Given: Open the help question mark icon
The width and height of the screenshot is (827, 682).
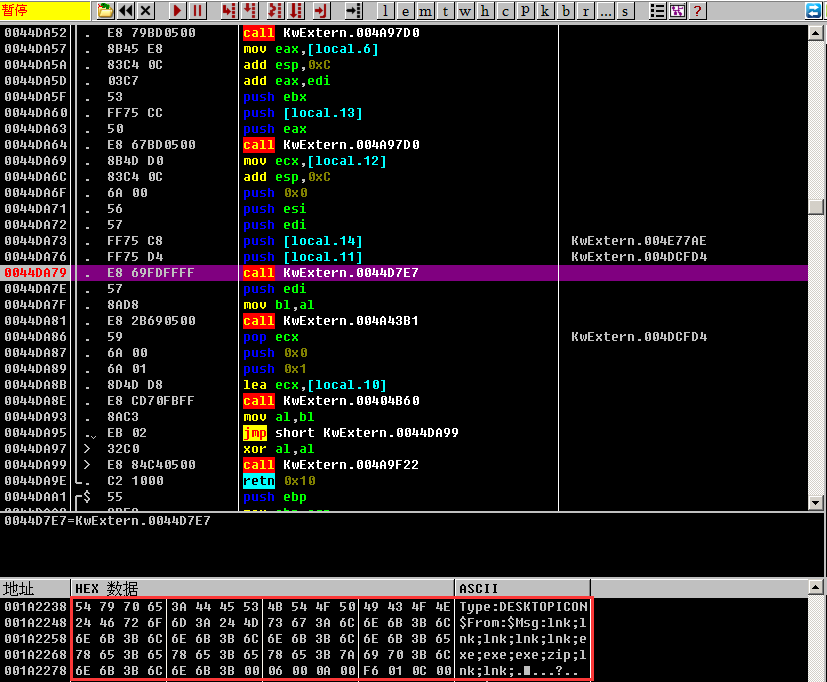Looking at the screenshot, I should pos(697,11).
